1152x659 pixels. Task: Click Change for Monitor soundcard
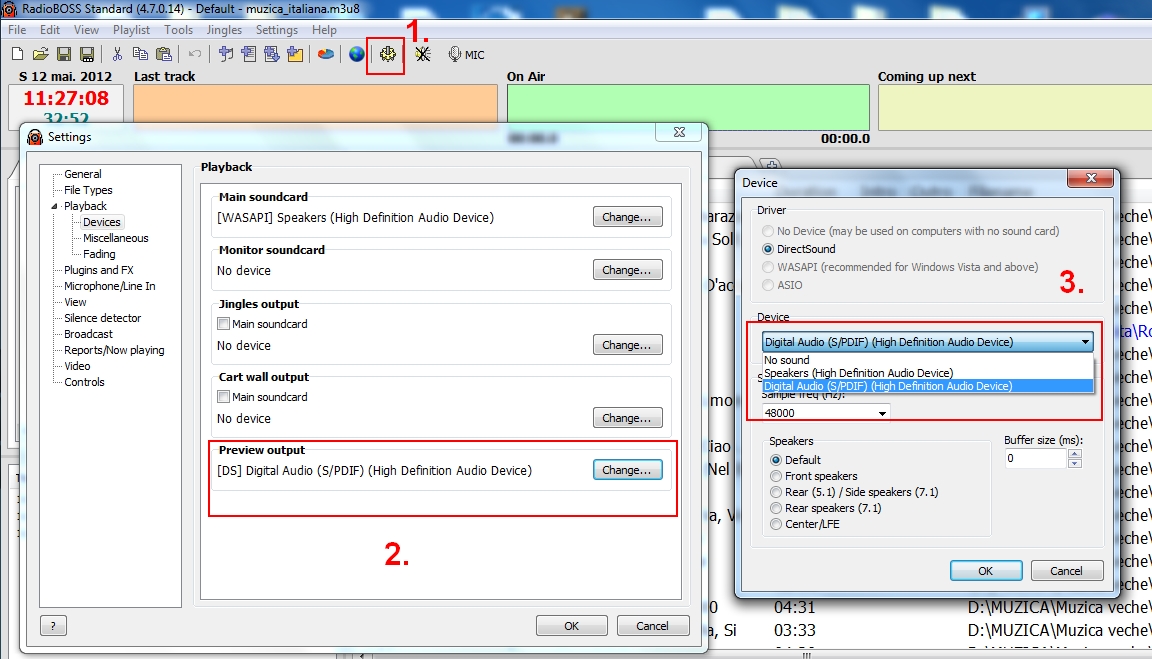click(x=627, y=270)
